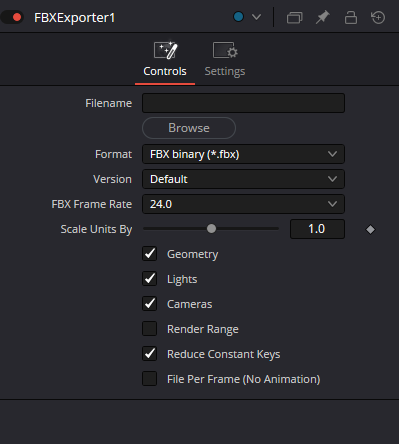Uncheck the Cameras checkbox

(x=149, y=304)
